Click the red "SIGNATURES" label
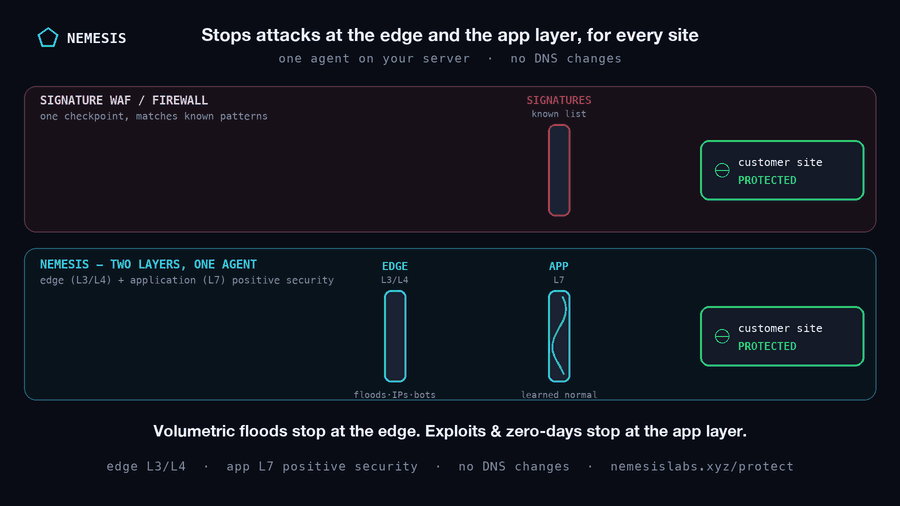This screenshot has height=506, width=900. pyautogui.click(x=559, y=100)
